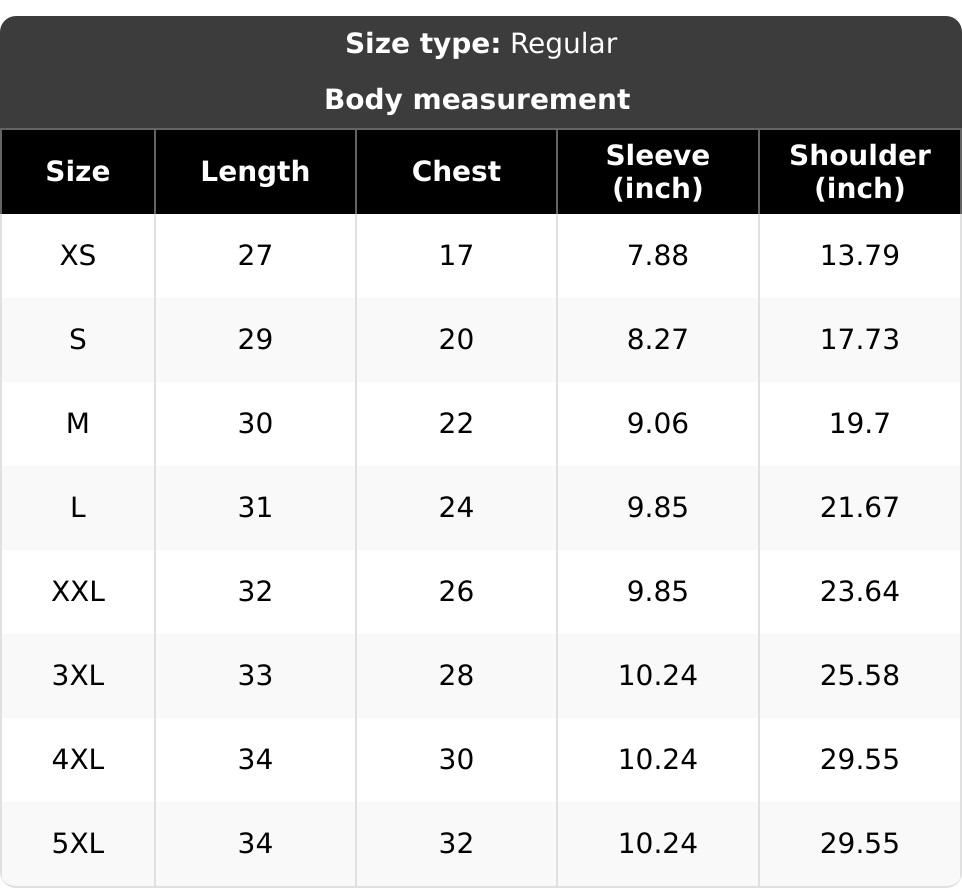962x888 pixels.
Task: Click the Sleeve (inch) column header
Action: click(658, 171)
